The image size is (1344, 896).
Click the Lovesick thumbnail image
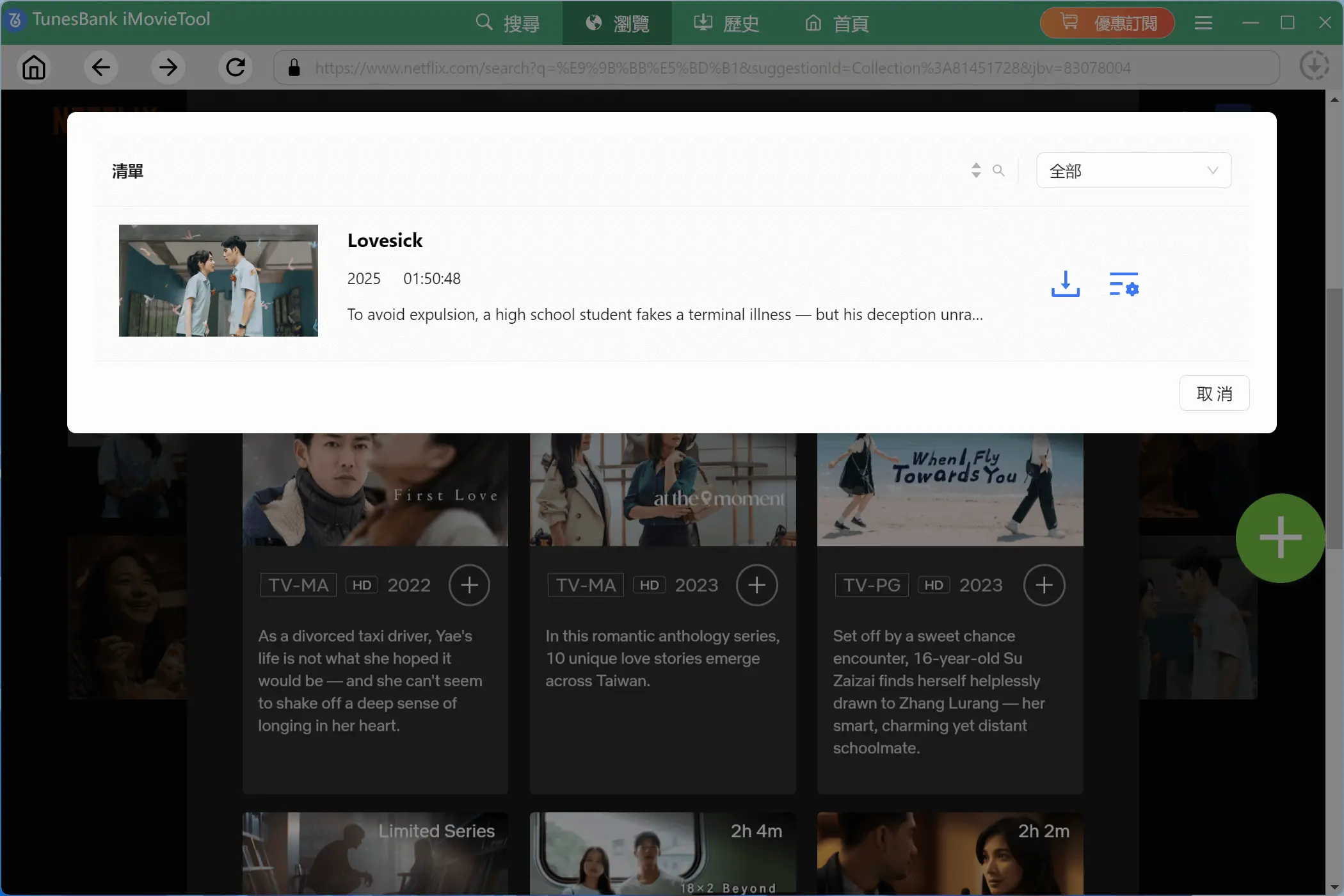tap(218, 280)
